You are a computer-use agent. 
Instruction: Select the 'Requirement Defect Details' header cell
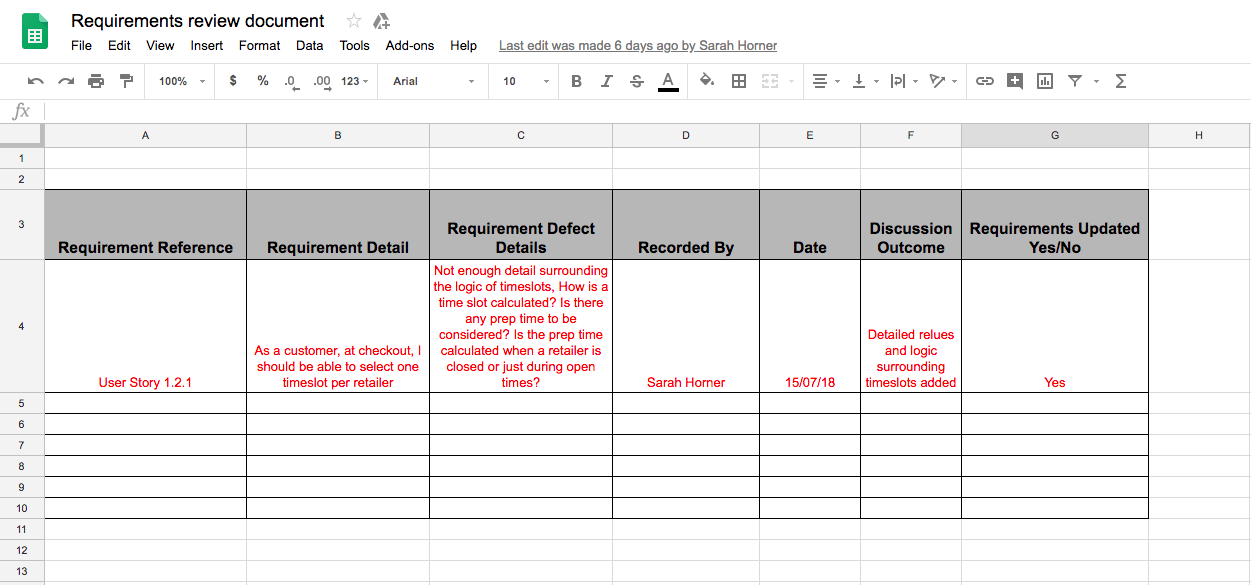pos(521,225)
